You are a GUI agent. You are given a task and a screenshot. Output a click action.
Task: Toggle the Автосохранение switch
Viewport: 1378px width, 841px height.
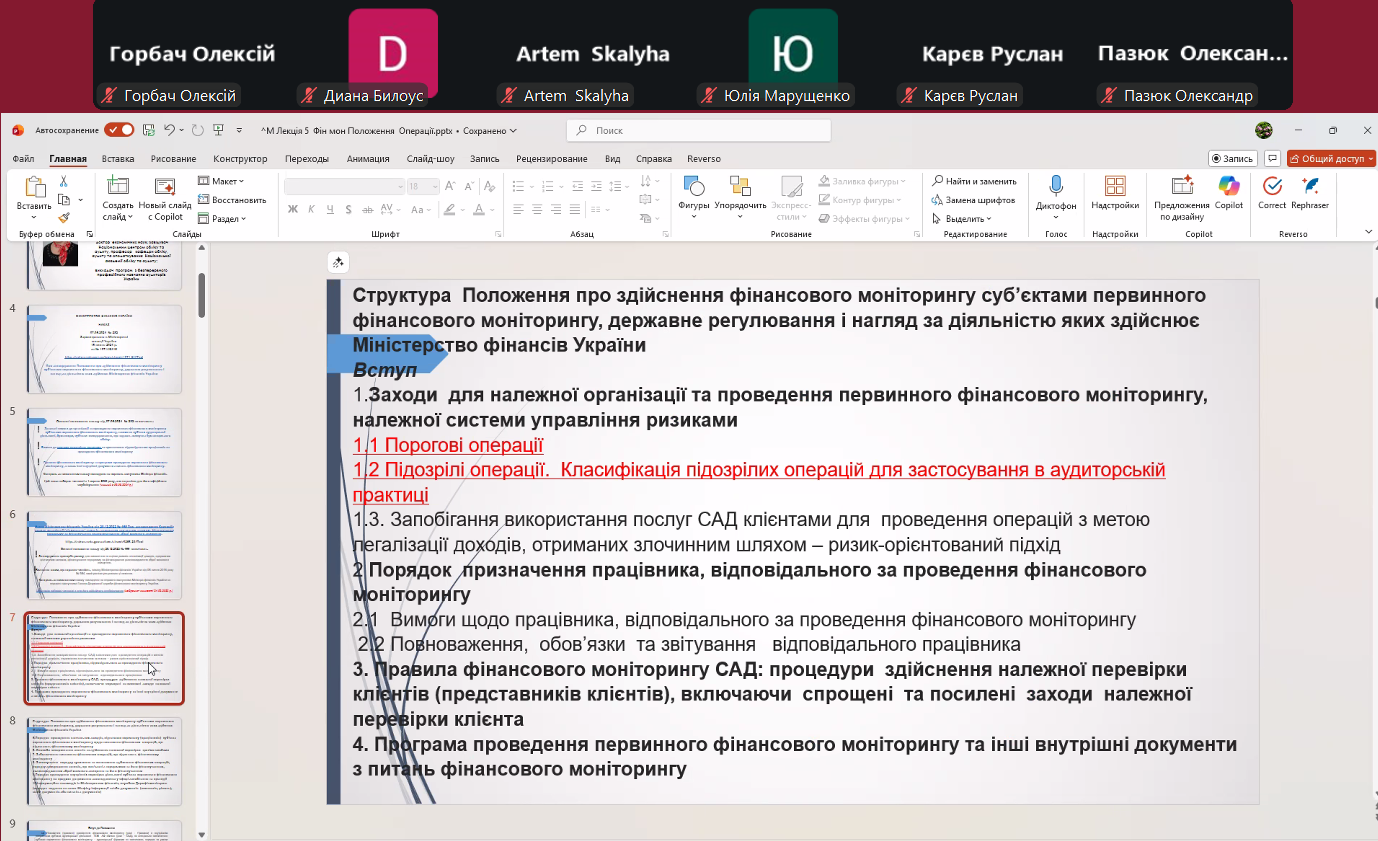(x=119, y=130)
